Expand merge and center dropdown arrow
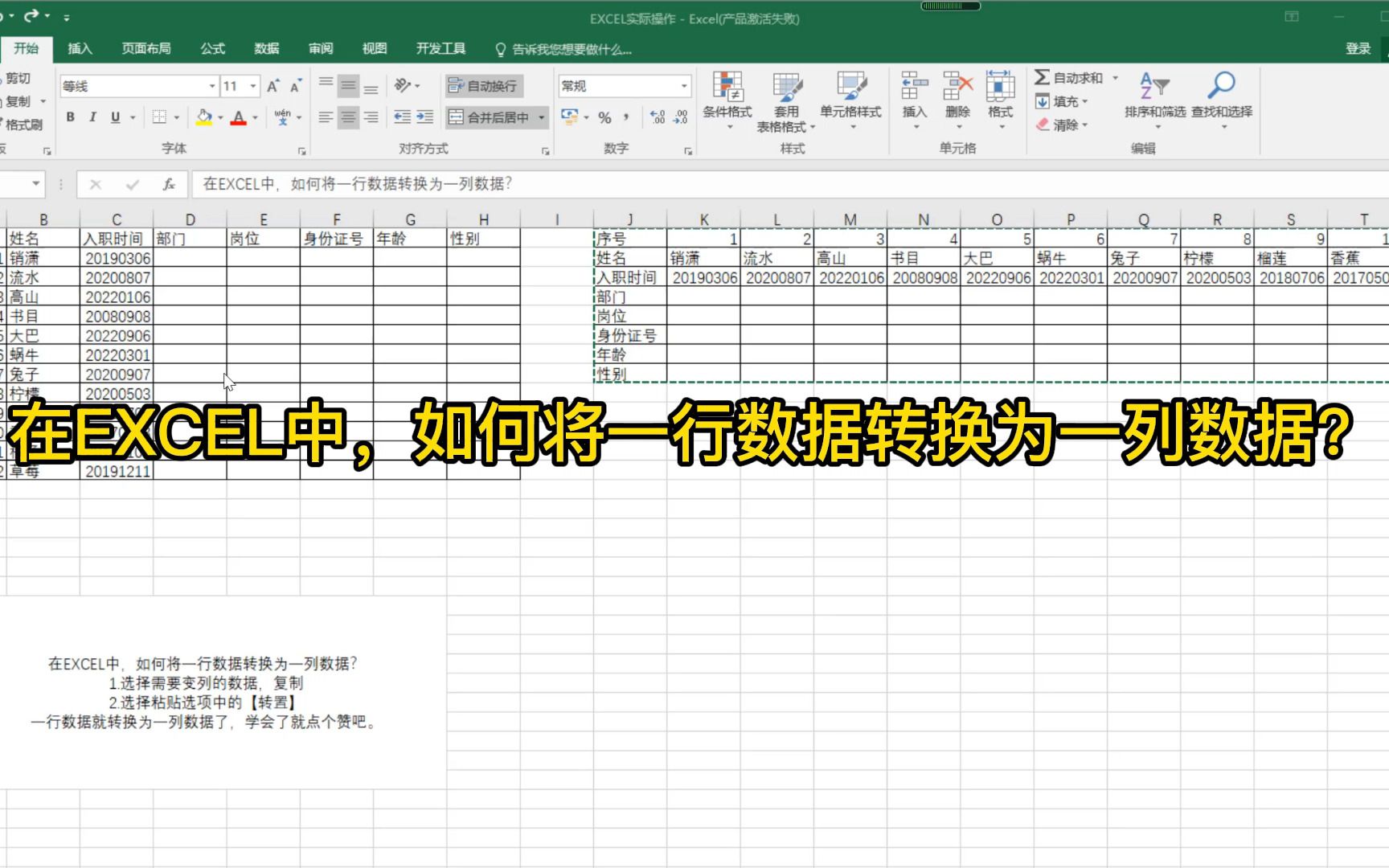1389x868 pixels. 542,117
